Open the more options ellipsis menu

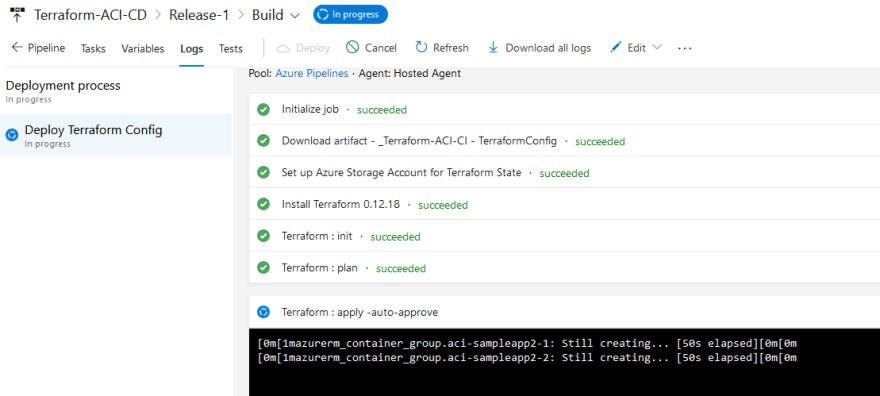(685, 49)
